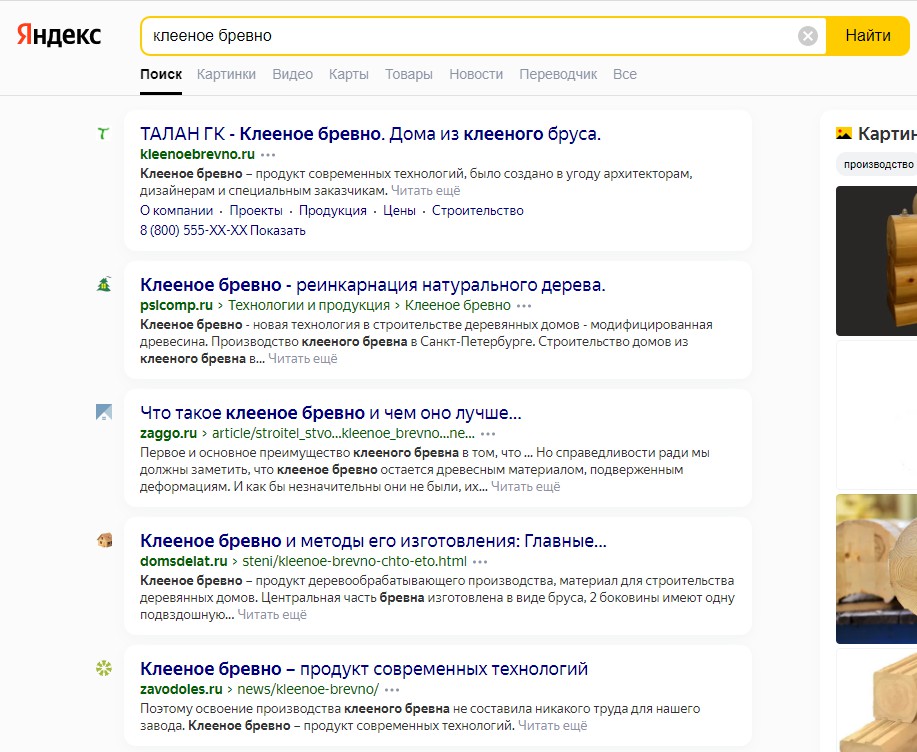
Task: Open the Яндекс logo home link
Action: [59, 35]
